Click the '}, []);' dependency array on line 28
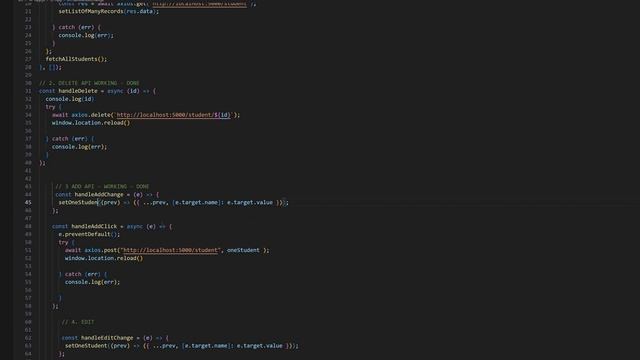The height and width of the screenshot is (360, 640). click(50, 67)
